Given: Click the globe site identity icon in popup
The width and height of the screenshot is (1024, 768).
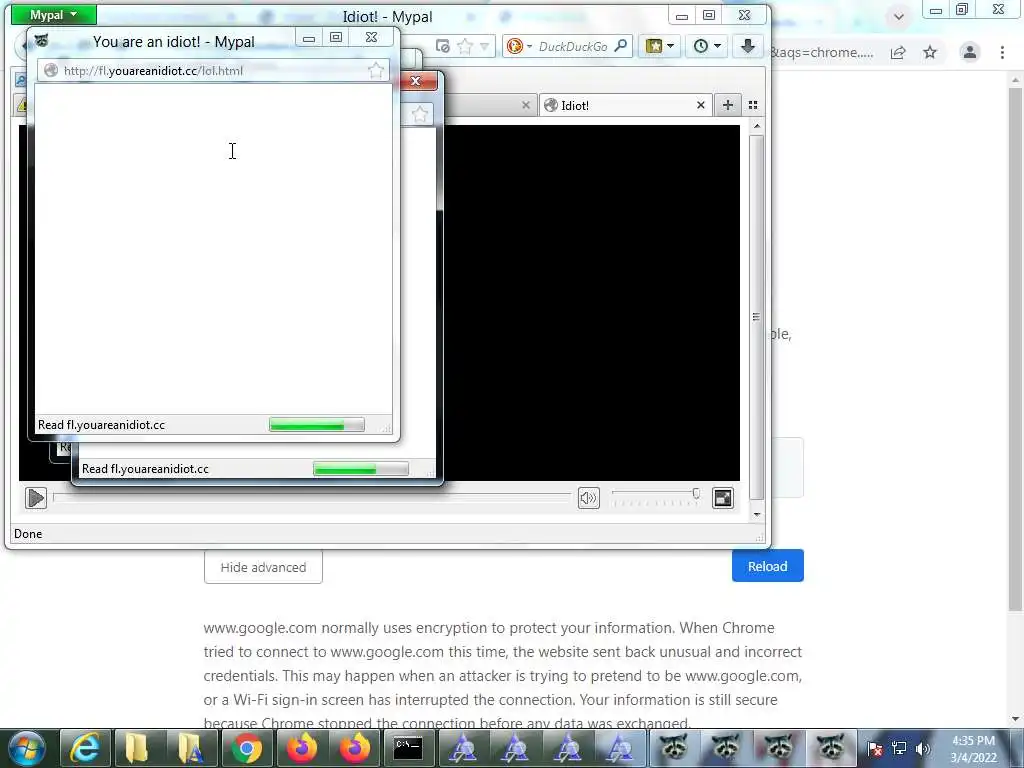Looking at the screenshot, I should point(51,71).
